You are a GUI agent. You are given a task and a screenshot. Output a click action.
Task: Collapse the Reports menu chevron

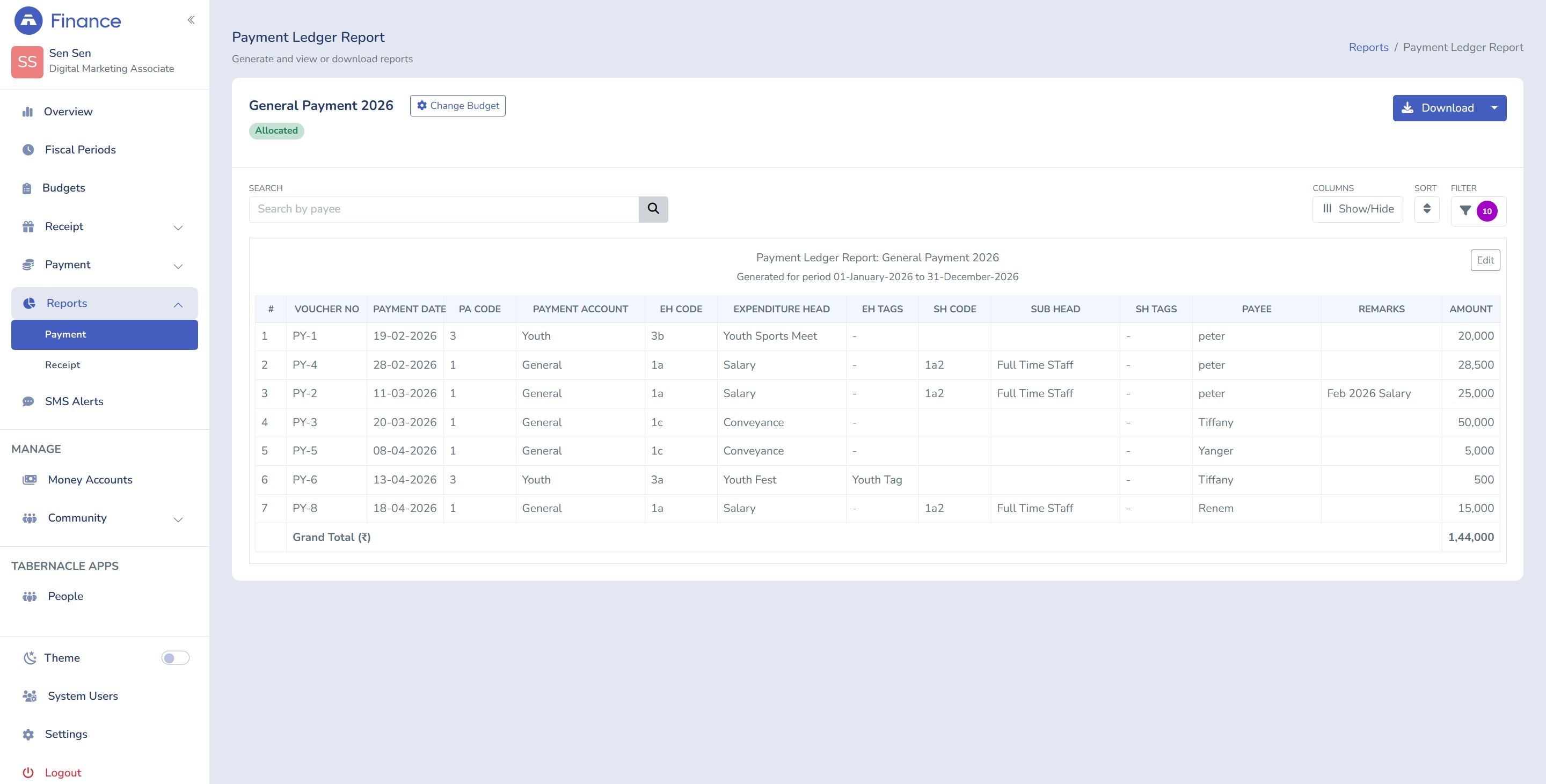pyautogui.click(x=178, y=305)
